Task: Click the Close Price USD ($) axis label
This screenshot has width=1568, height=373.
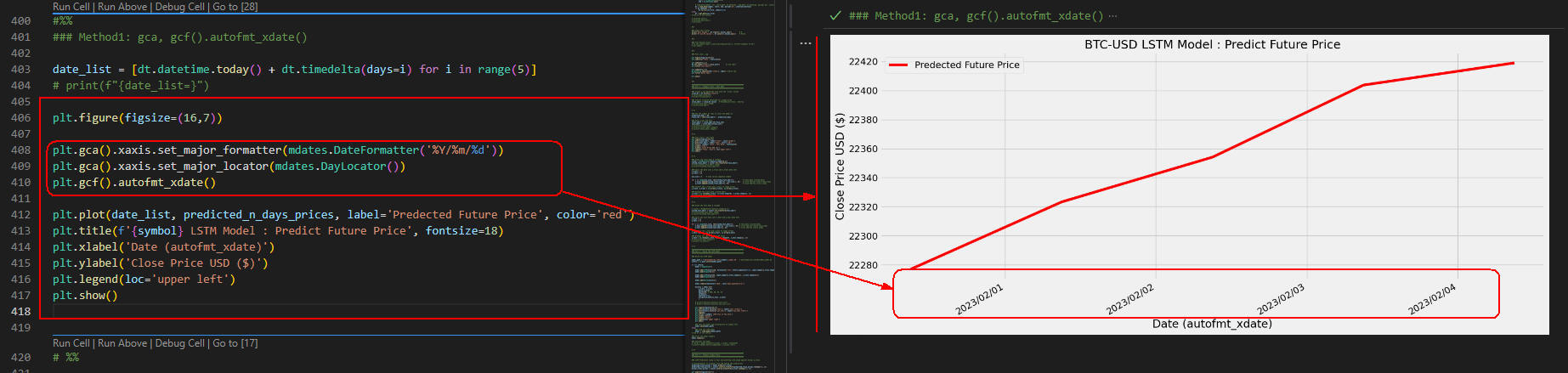Action: [x=840, y=167]
